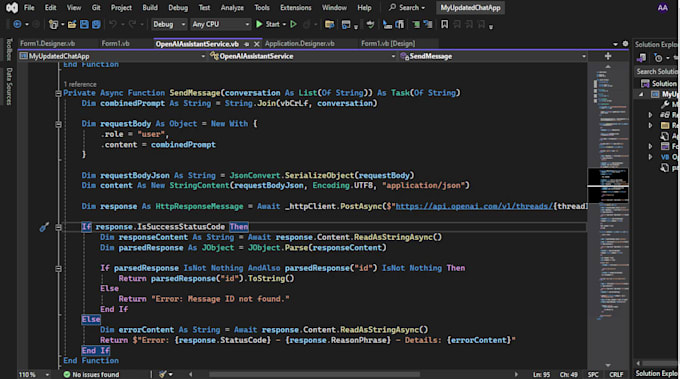Click the clock icon in the Solution Explorer toolbar
The width and height of the screenshot is (680, 379).
point(658,58)
